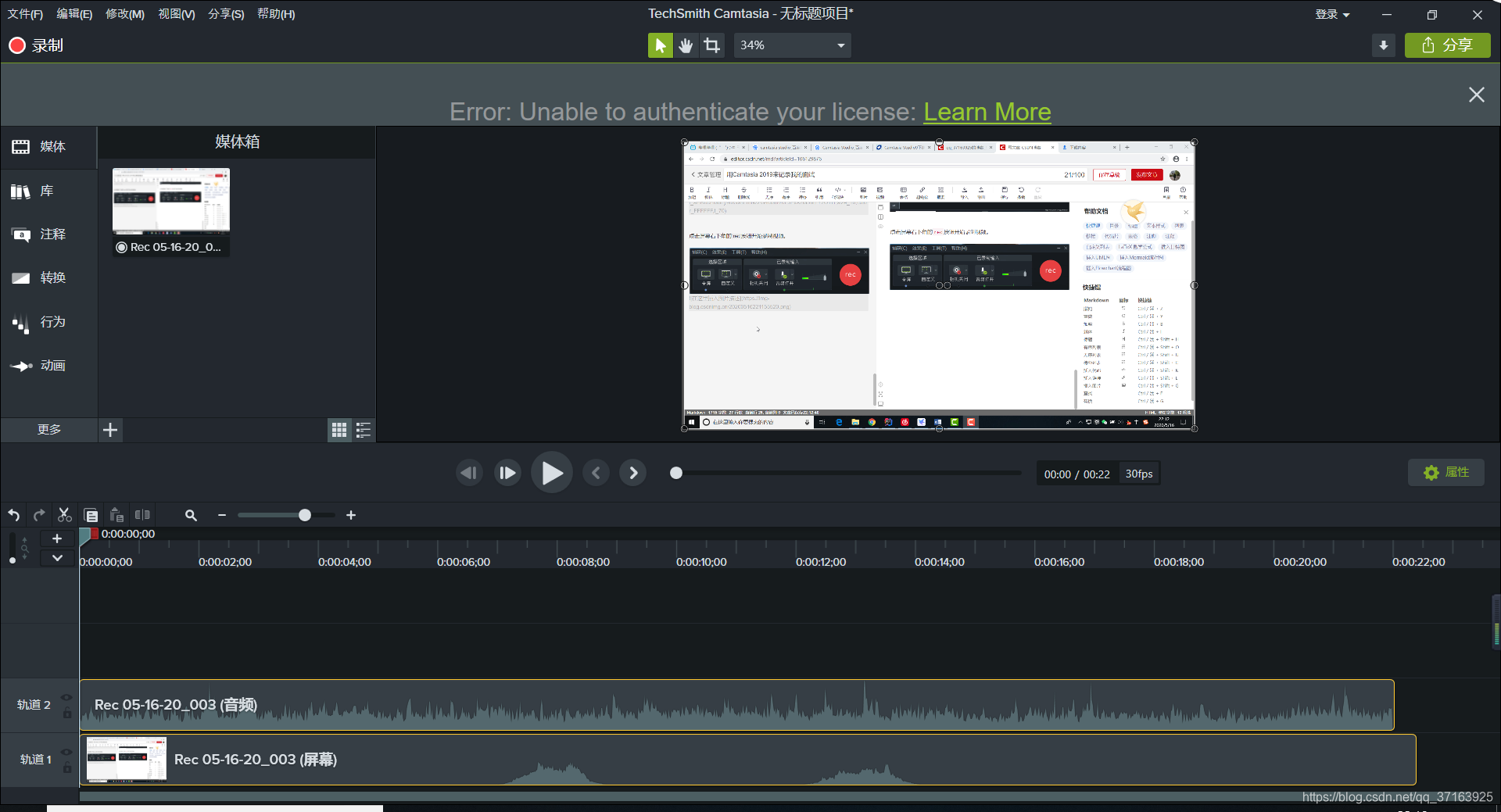Open the 修改(M) menu
This screenshot has width=1501, height=812.
[x=125, y=14]
